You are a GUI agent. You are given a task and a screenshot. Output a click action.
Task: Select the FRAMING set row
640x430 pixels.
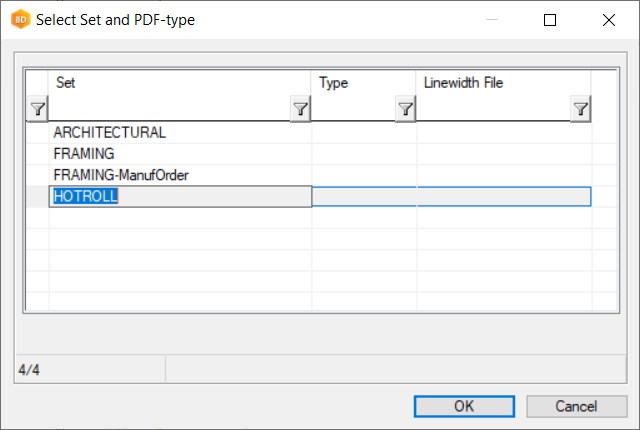tap(84, 154)
